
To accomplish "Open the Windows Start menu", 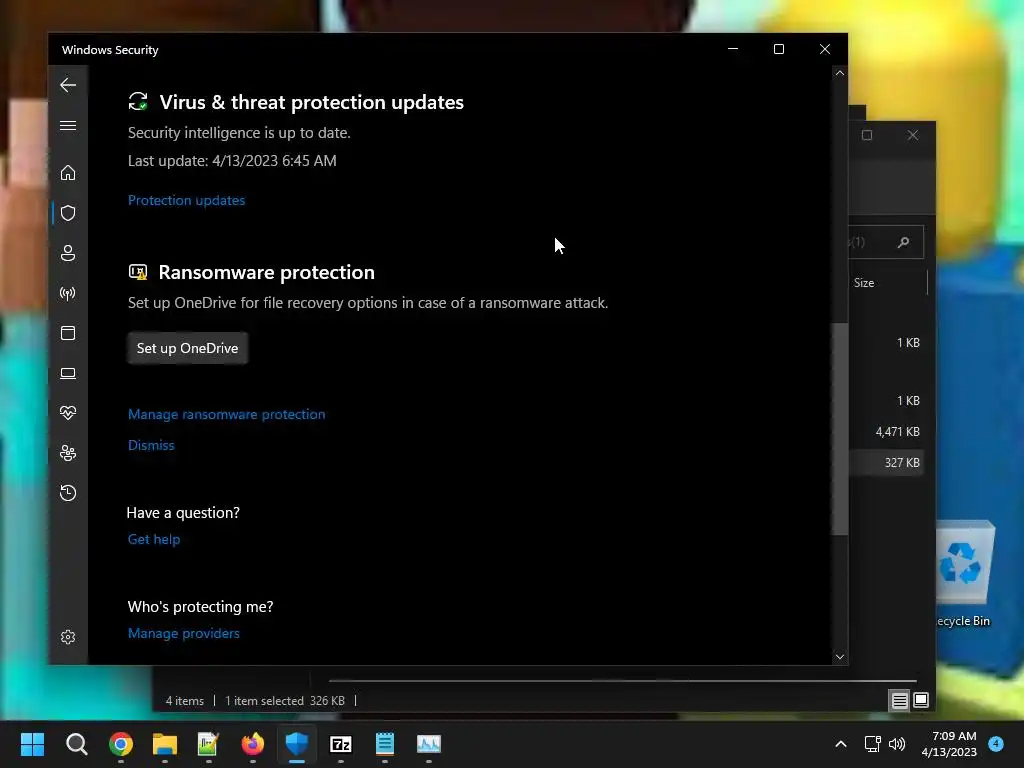I will tap(32, 744).
